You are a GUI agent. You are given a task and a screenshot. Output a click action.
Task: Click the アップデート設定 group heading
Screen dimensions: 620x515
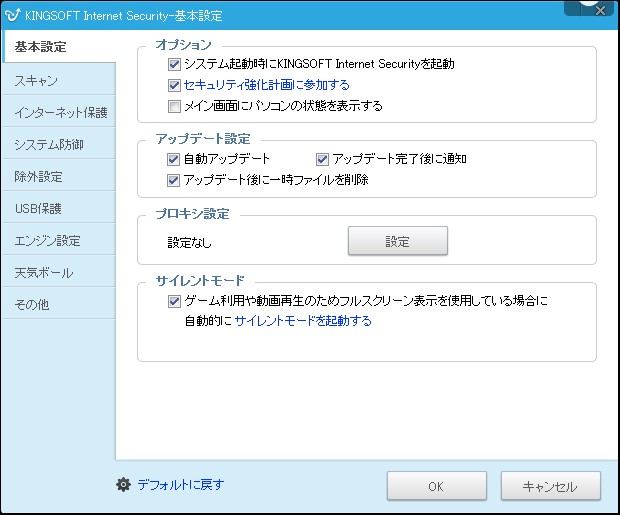coord(203,139)
